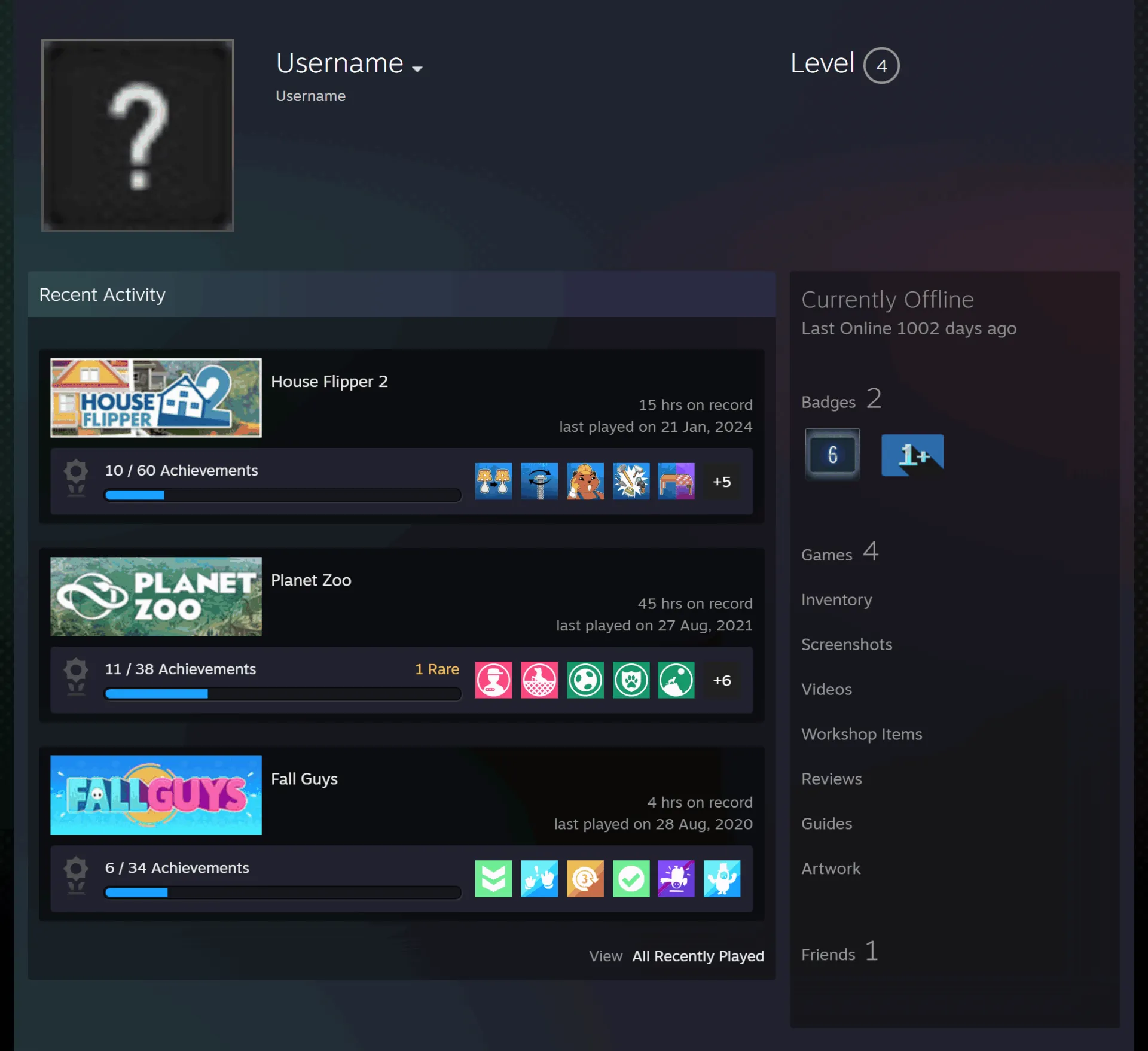1148x1051 pixels.
Task: Open the Fall Guys game banner
Action: click(156, 795)
